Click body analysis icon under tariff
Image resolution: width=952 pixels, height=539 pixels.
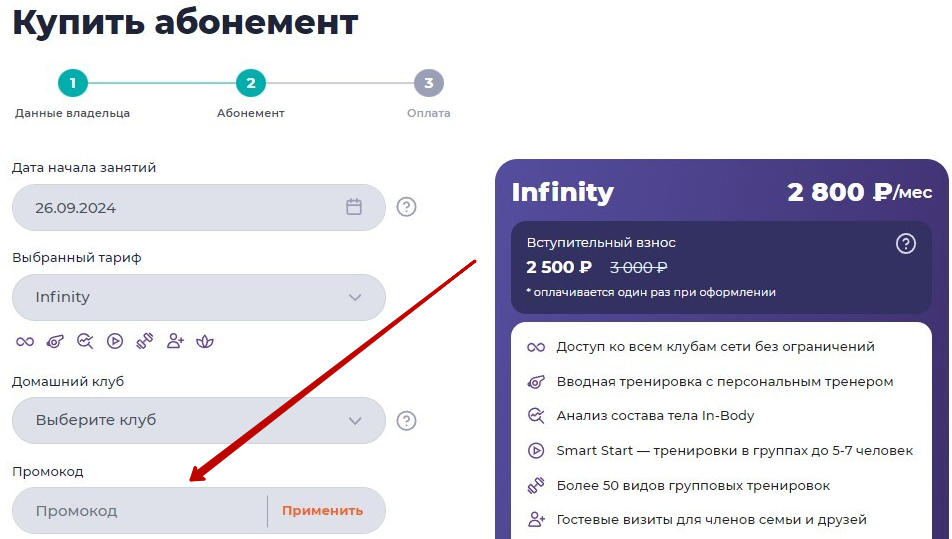click(85, 342)
